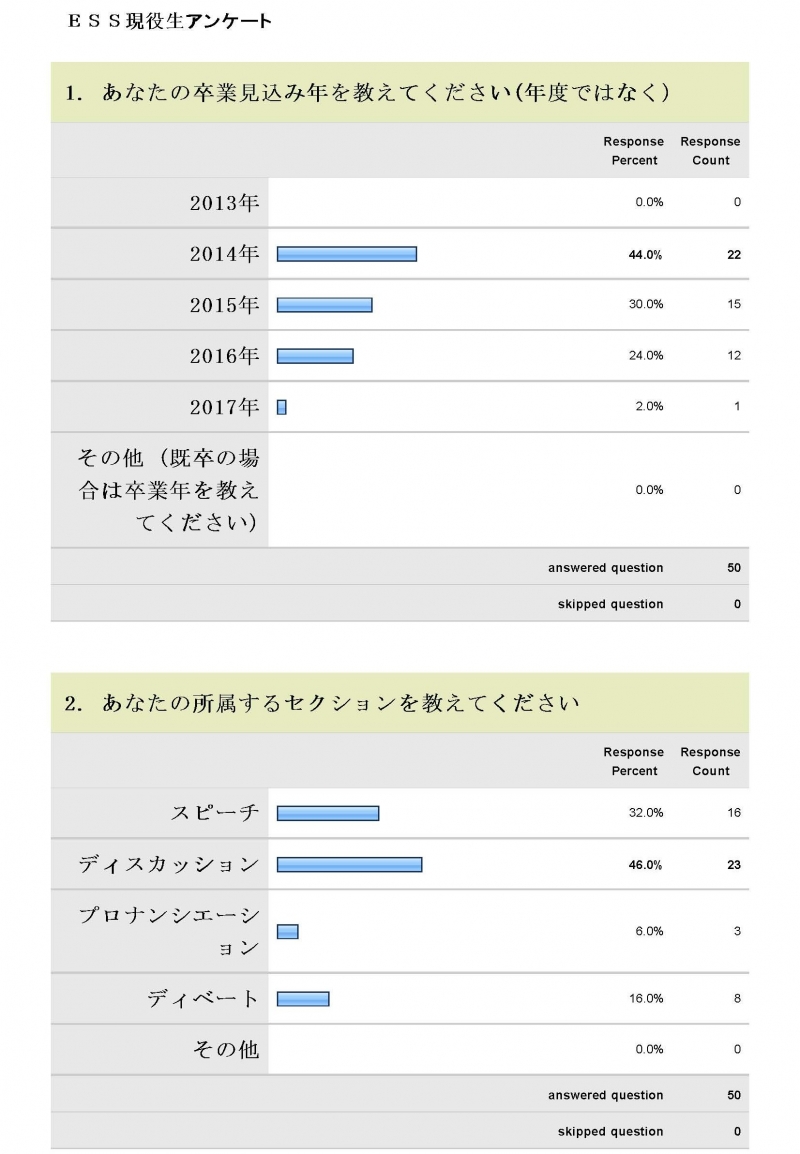Click the 2014年 blue response bar
This screenshot has height=1154, width=800.
[347, 254]
